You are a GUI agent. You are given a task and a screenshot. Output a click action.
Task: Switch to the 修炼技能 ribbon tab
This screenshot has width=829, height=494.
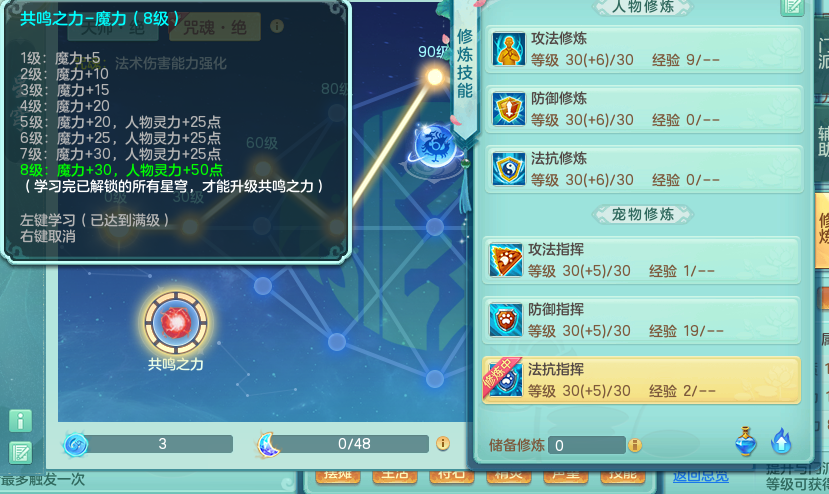(x=465, y=63)
